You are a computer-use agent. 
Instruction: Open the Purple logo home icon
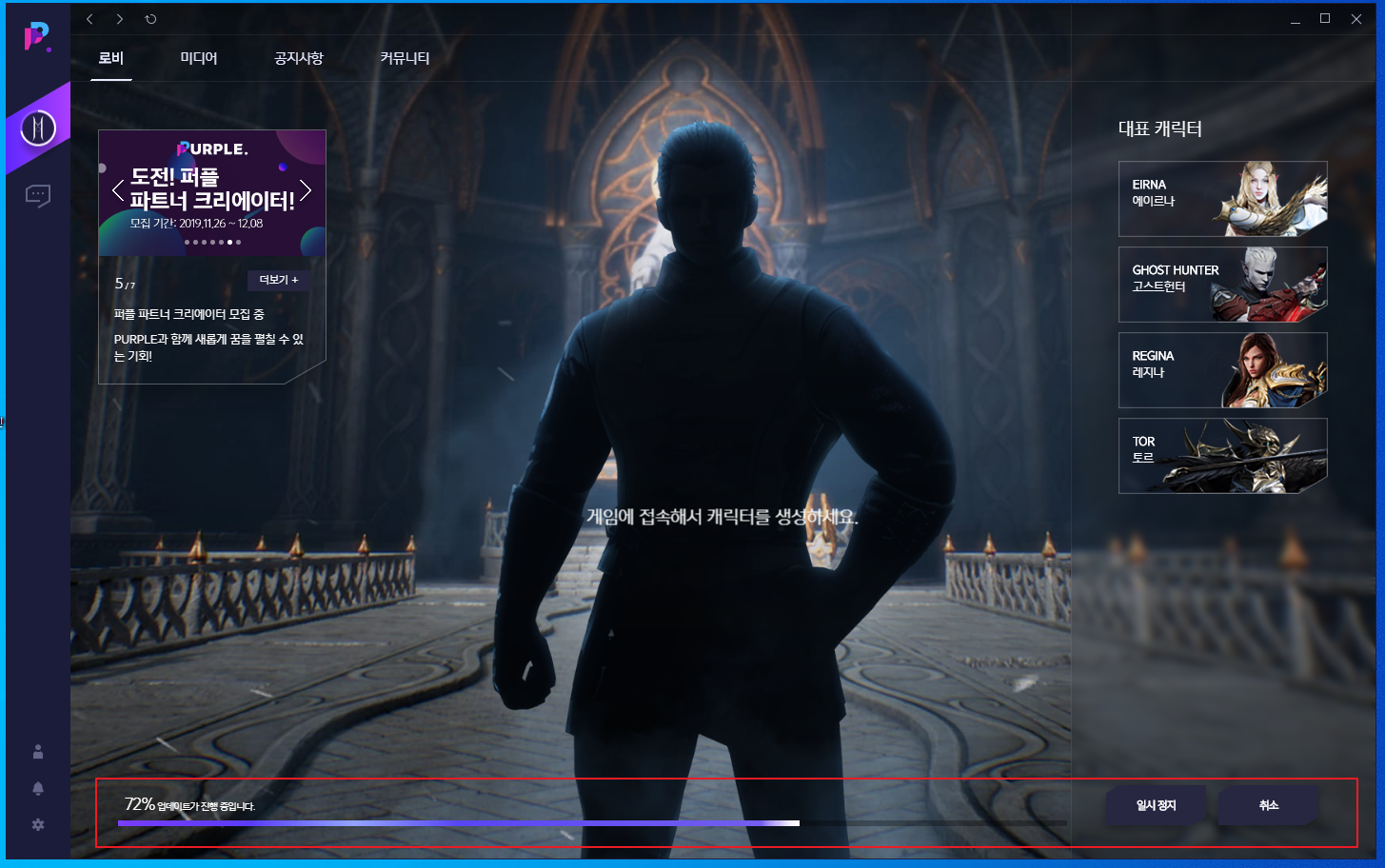click(37, 37)
